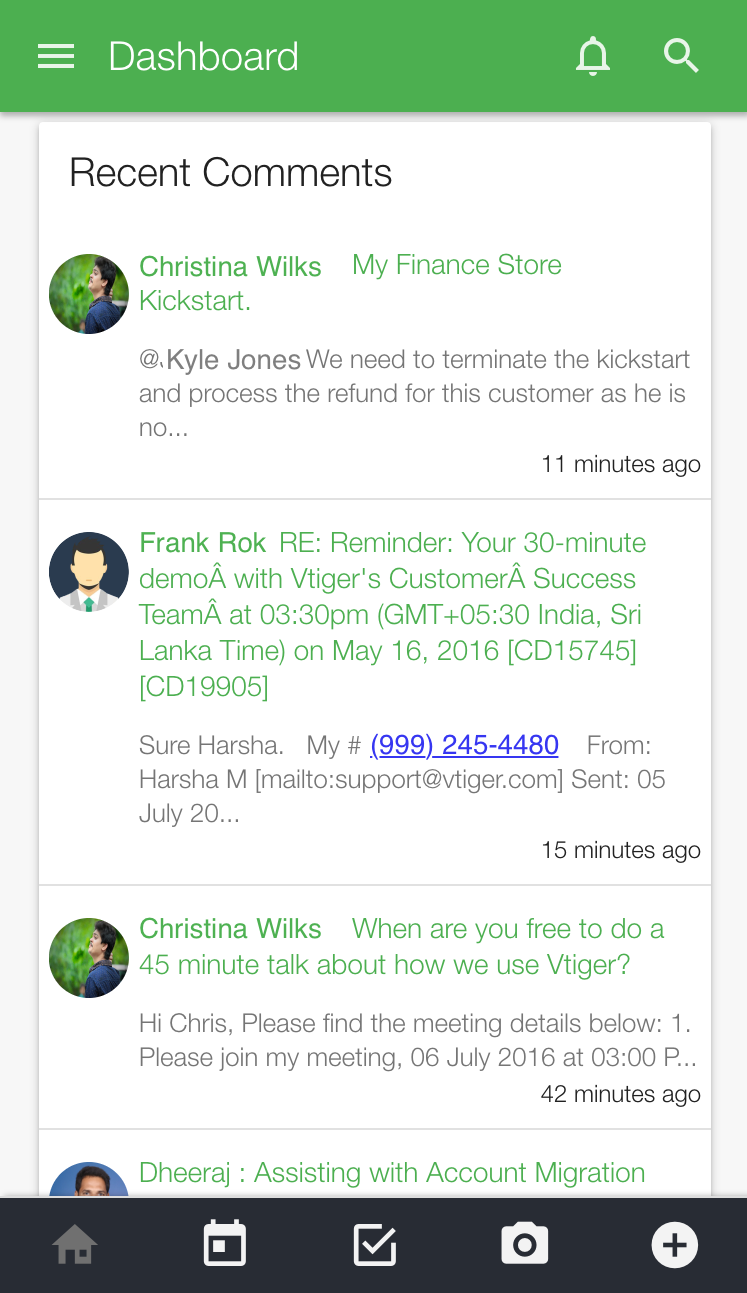Open the hamburger navigation menu
747x1293 pixels.
tap(56, 57)
